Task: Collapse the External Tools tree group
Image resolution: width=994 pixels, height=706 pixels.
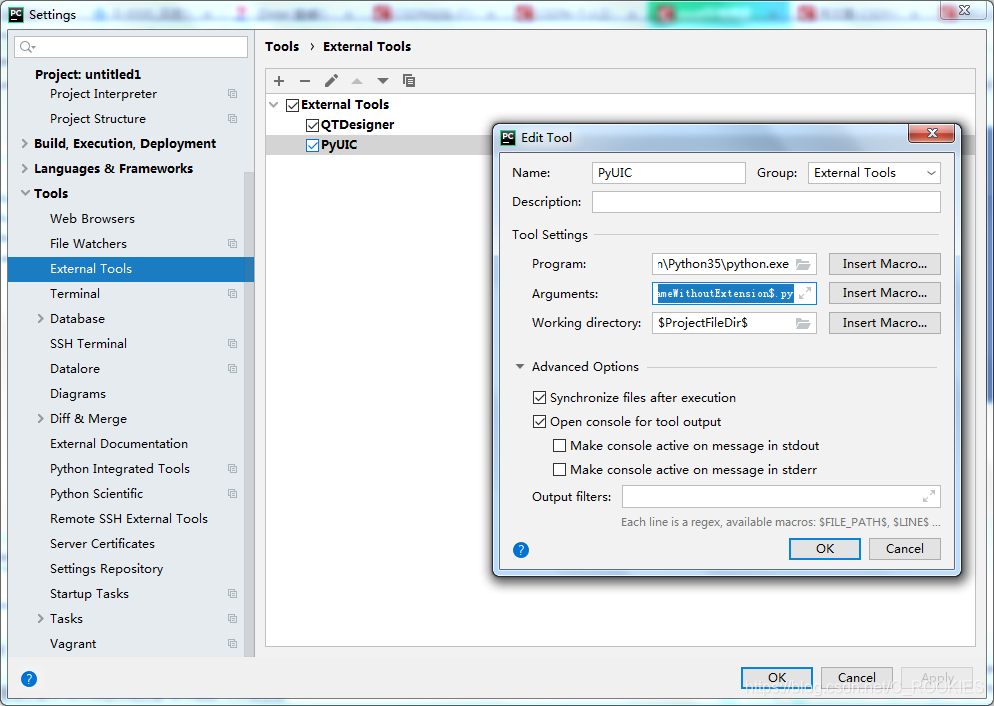Action: click(x=273, y=105)
